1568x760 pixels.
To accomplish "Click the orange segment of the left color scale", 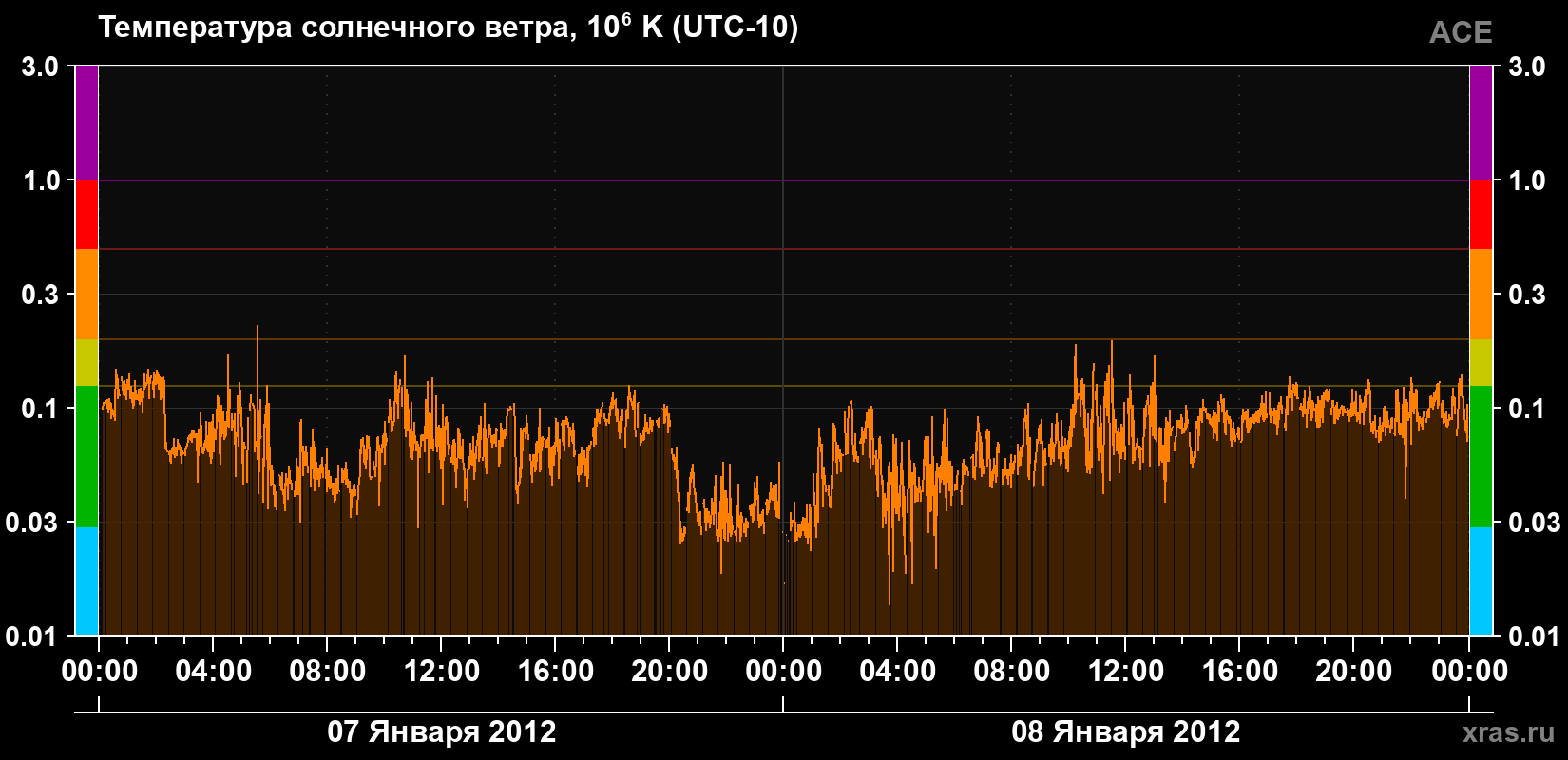I will point(86,294).
